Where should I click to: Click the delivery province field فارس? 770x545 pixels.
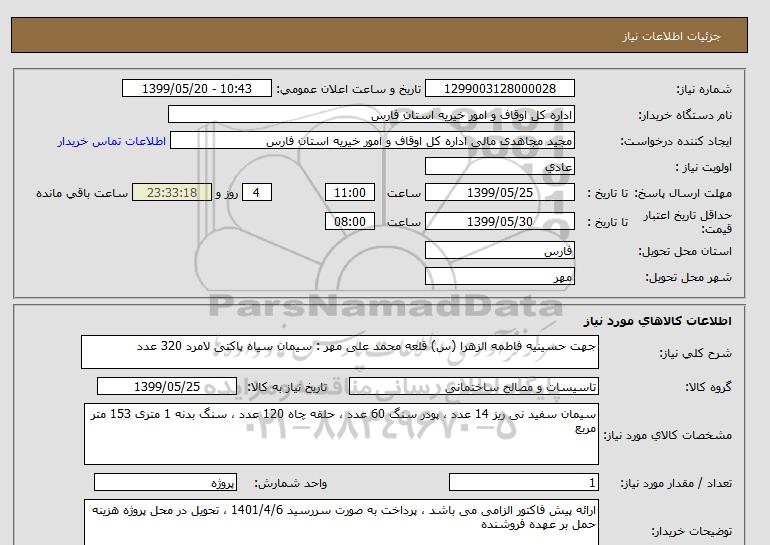pos(499,251)
